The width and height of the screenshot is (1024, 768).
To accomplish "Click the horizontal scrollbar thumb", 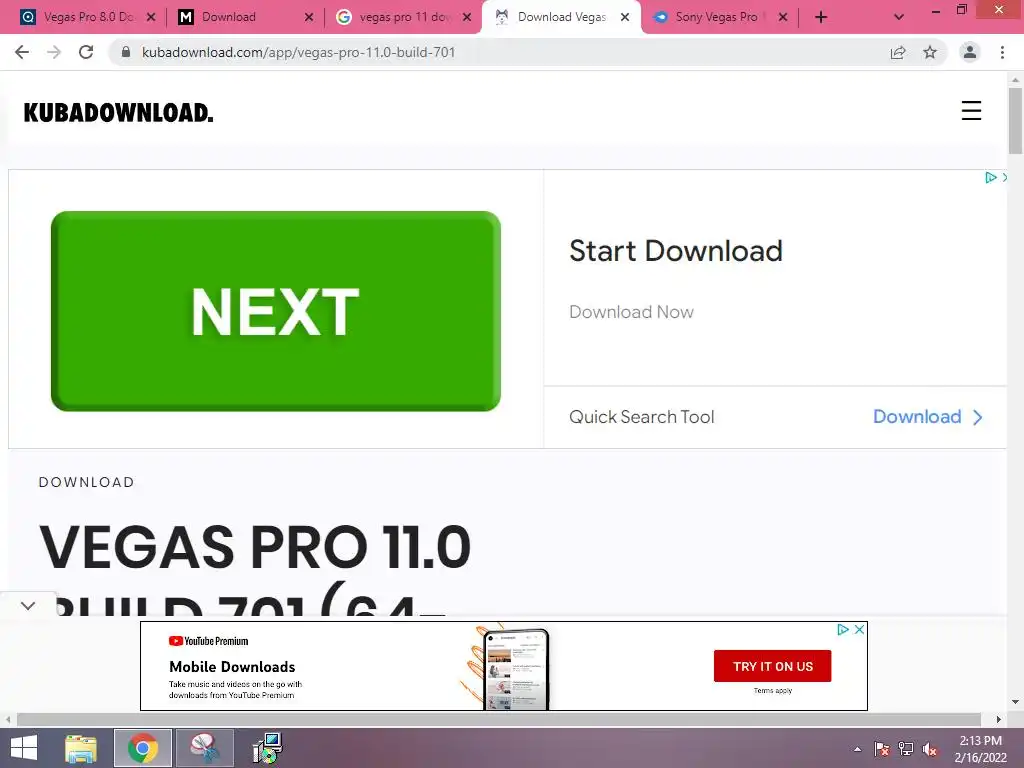I will pos(498,719).
